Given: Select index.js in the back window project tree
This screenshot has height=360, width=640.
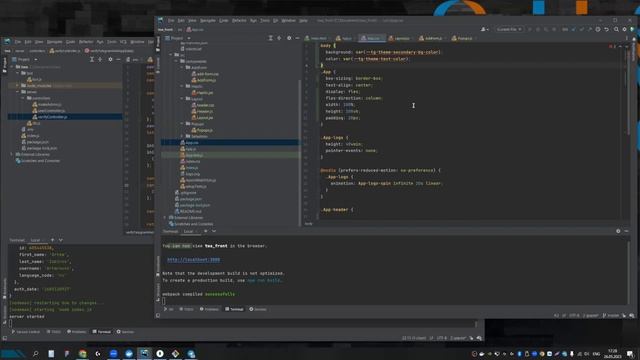Looking at the screenshot, I should click(31, 136).
